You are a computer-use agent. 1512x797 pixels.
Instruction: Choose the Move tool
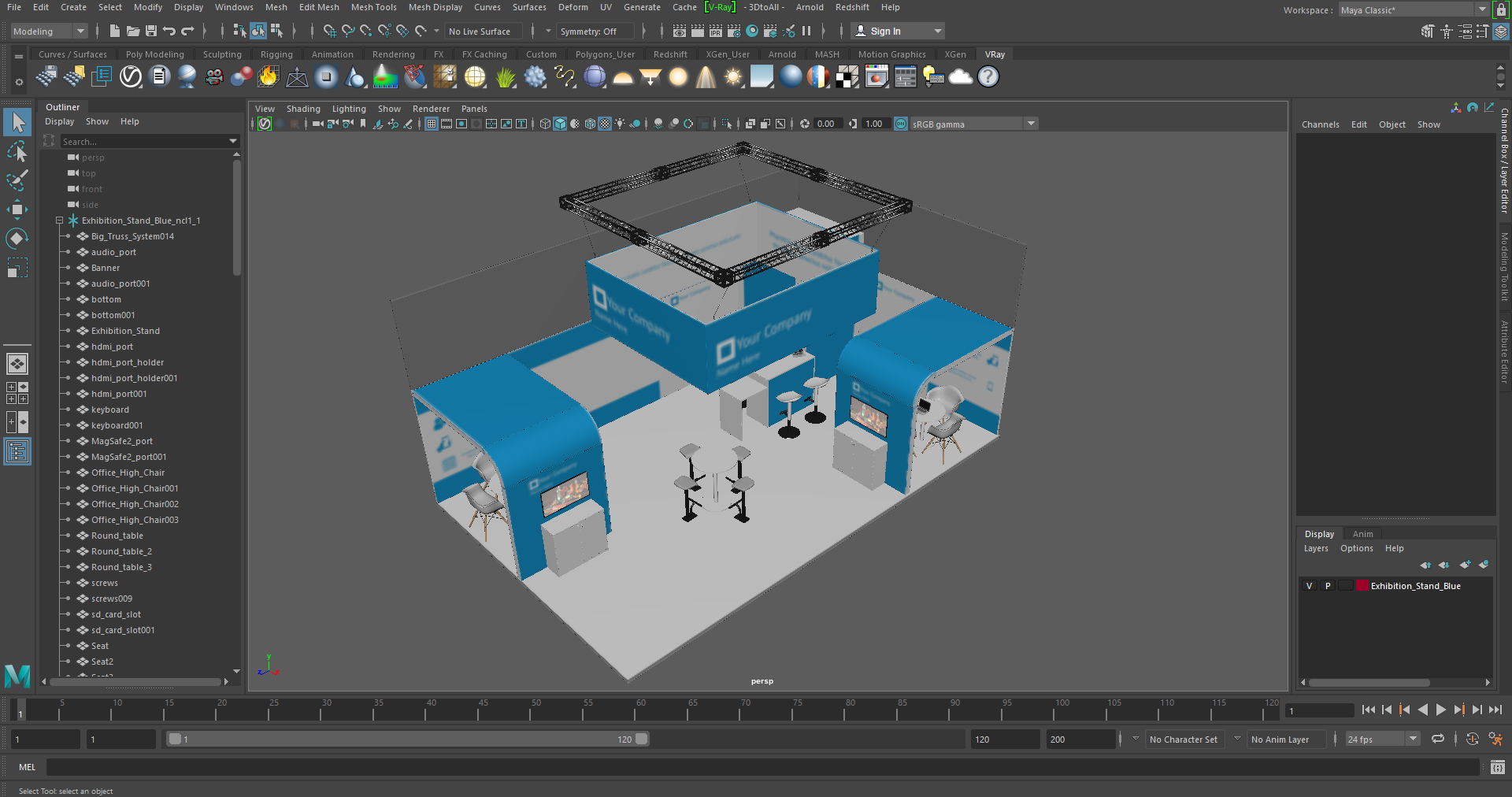pyautogui.click(x=17, y=209)
